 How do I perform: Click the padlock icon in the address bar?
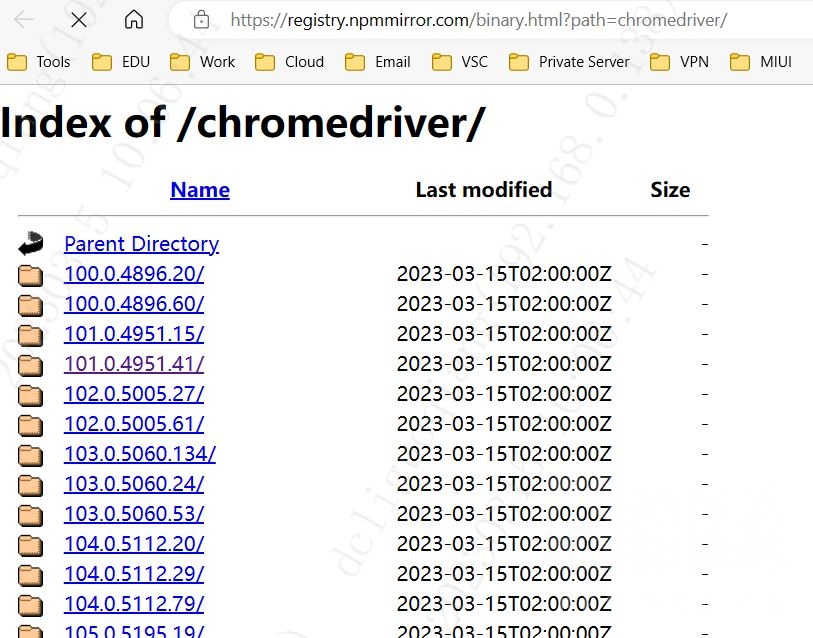click(203, 19)
